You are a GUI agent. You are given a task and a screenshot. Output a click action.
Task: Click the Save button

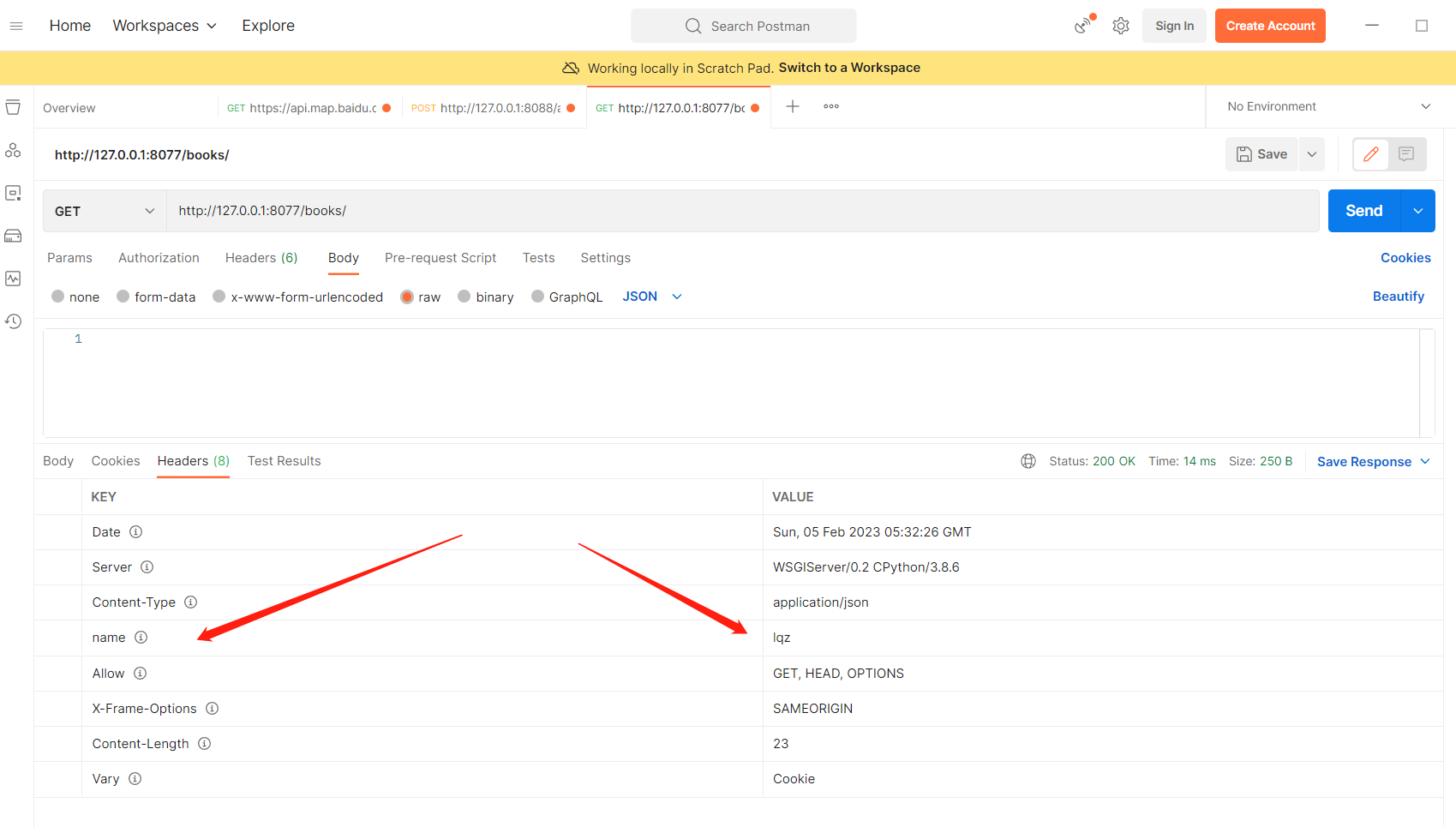click(x=1262, y=154)
